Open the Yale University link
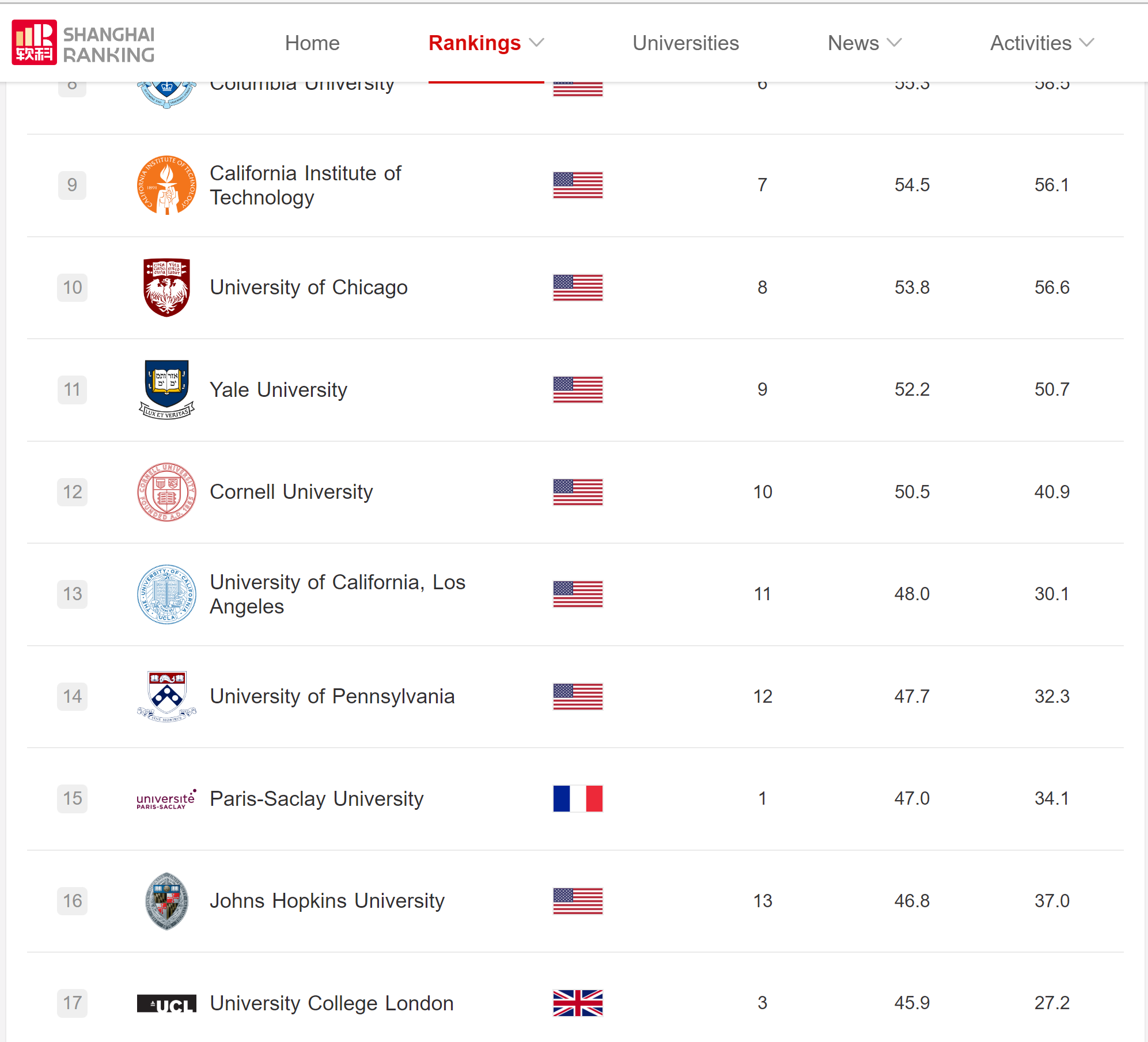 click(x=278, y=390)
